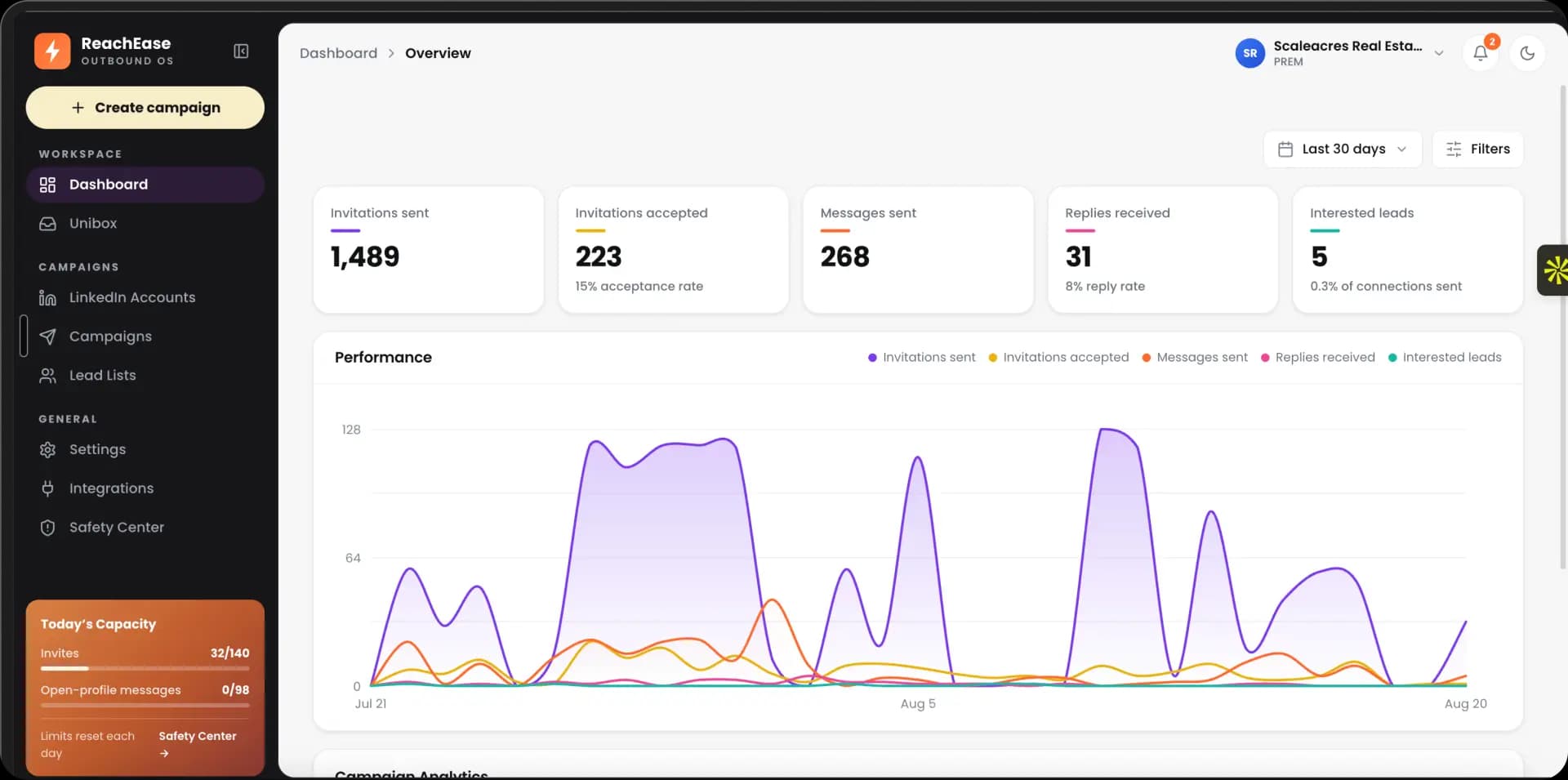Open notifications via the bell icon
Screen dimensions: 1568x780
pyautogui.click(x=1480, y=53)
